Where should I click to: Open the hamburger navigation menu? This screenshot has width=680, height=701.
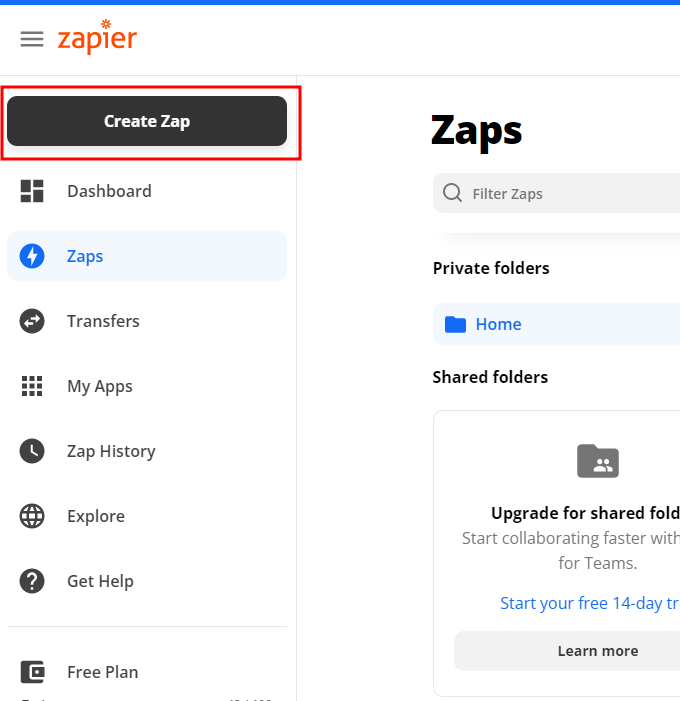click(32, 39)
